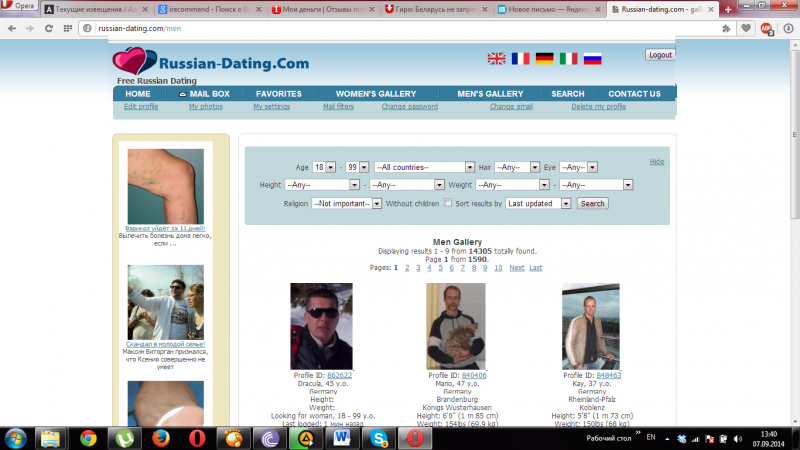Open volume control in system tray
Screen dimensions: 800x450
click(x=737, y=439)
